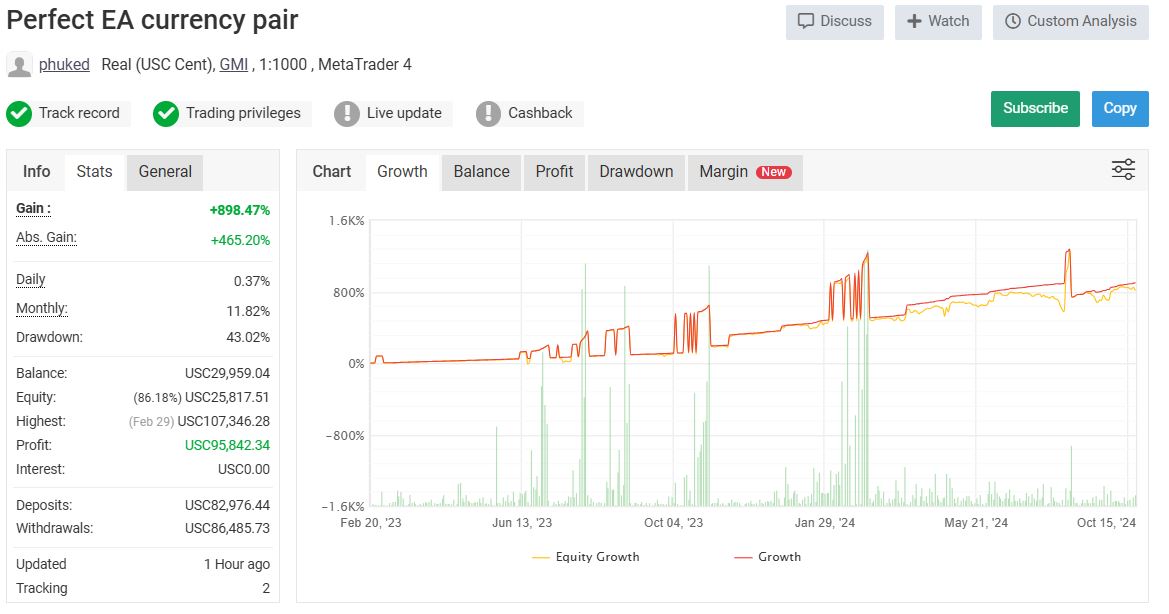Click the speech bubble icon in Discuss

806,21
